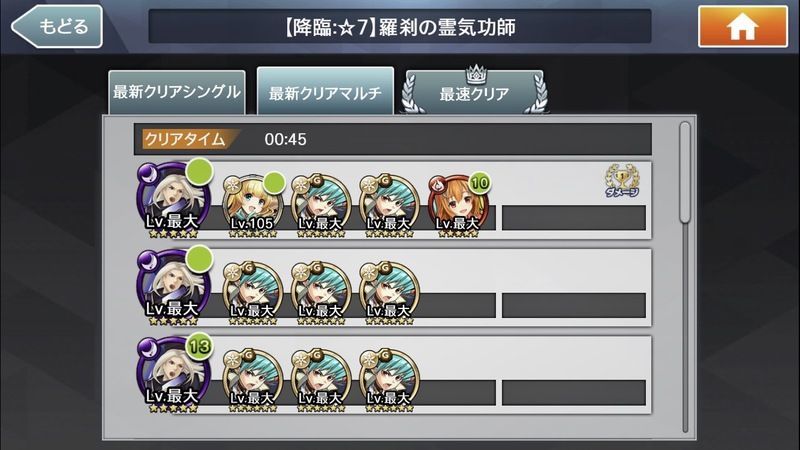Tap first row's last teal-haired character
The width and height of the screenshot is (800, 450).
click(x=389, y=206)
